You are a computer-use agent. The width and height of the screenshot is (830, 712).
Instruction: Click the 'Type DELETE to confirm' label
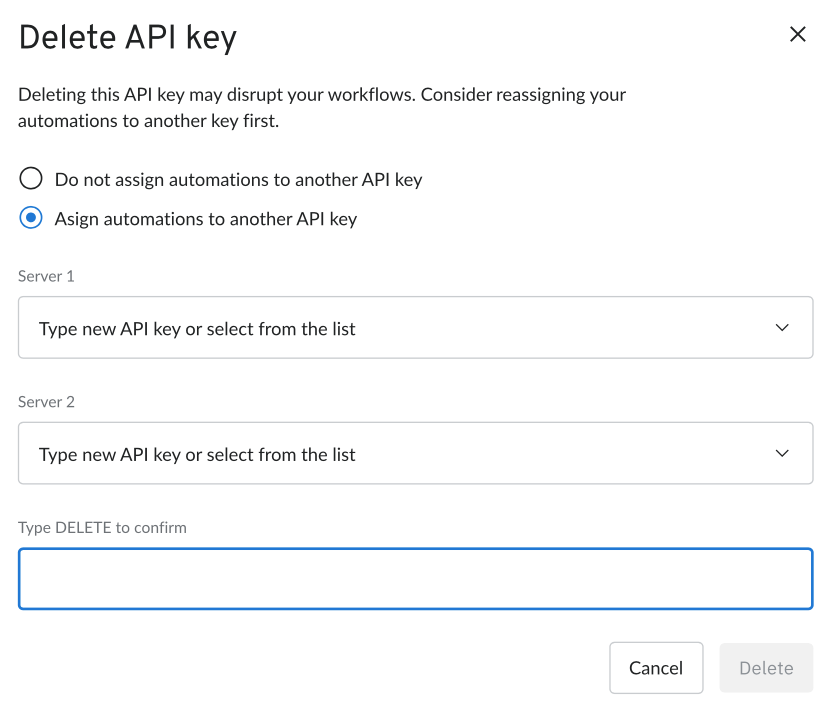tap(102, 528)
